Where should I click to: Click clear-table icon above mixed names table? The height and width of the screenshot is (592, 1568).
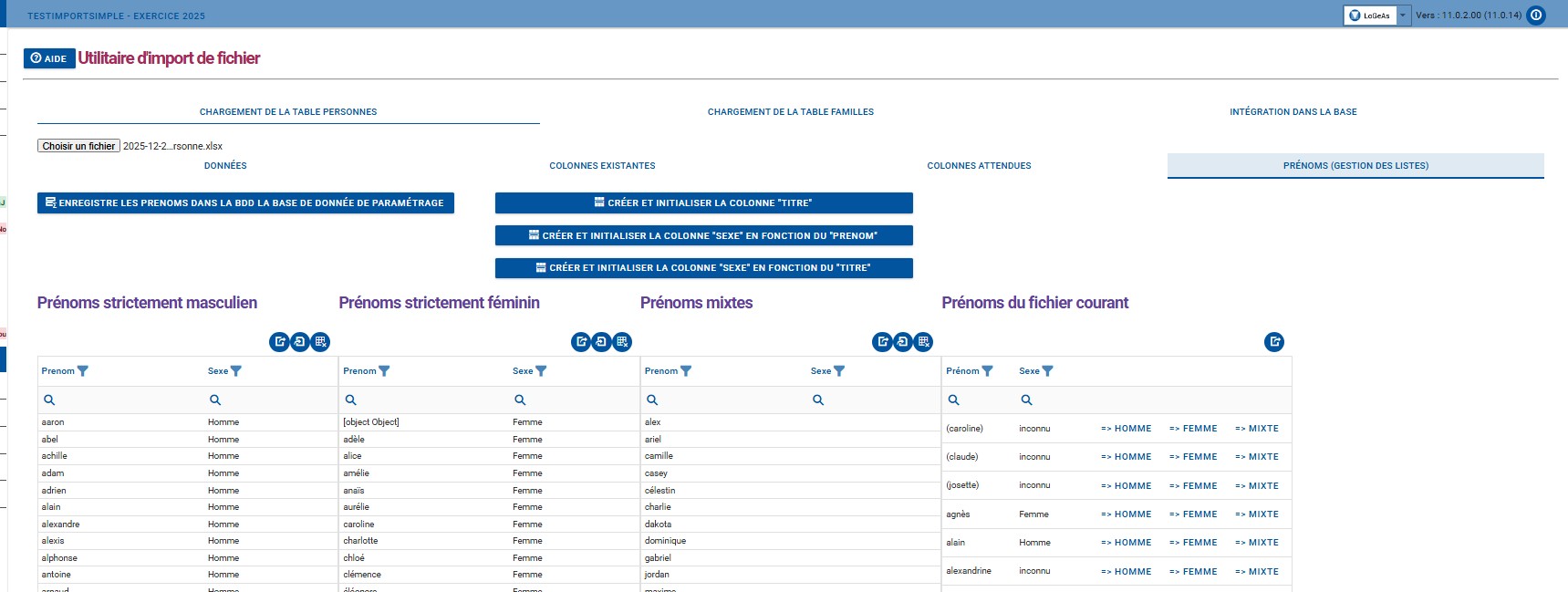[x=924, y=342]
